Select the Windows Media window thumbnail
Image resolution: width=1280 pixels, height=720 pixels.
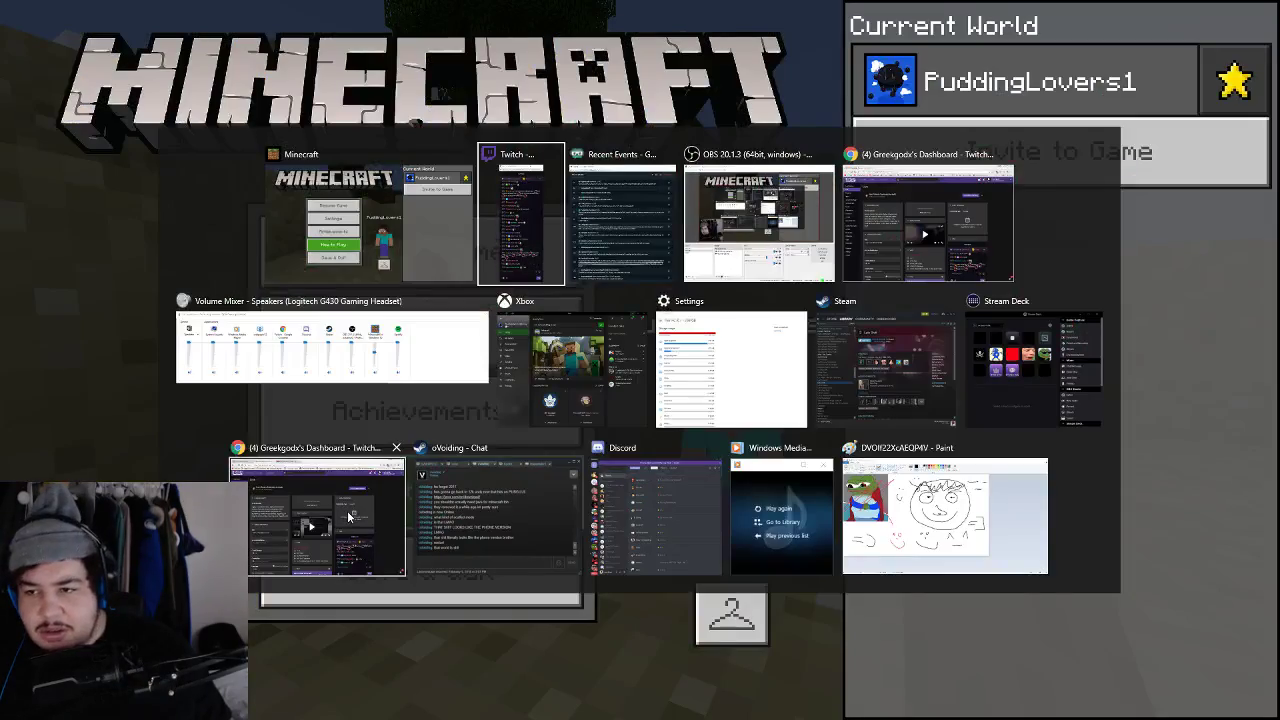(x=781, y=517)
